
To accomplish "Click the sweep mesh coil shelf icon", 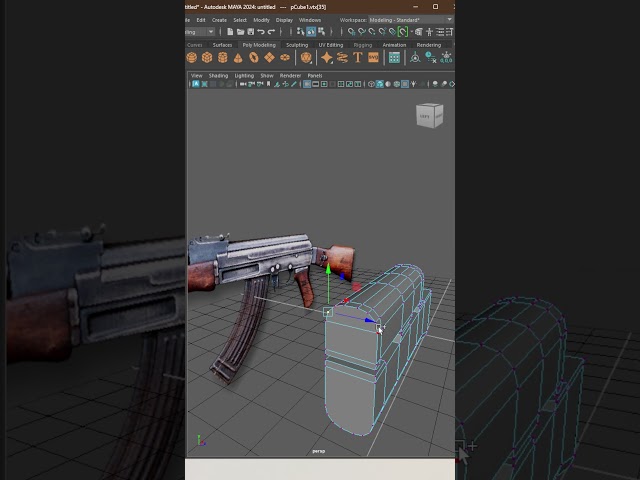I will coord(342,58).
